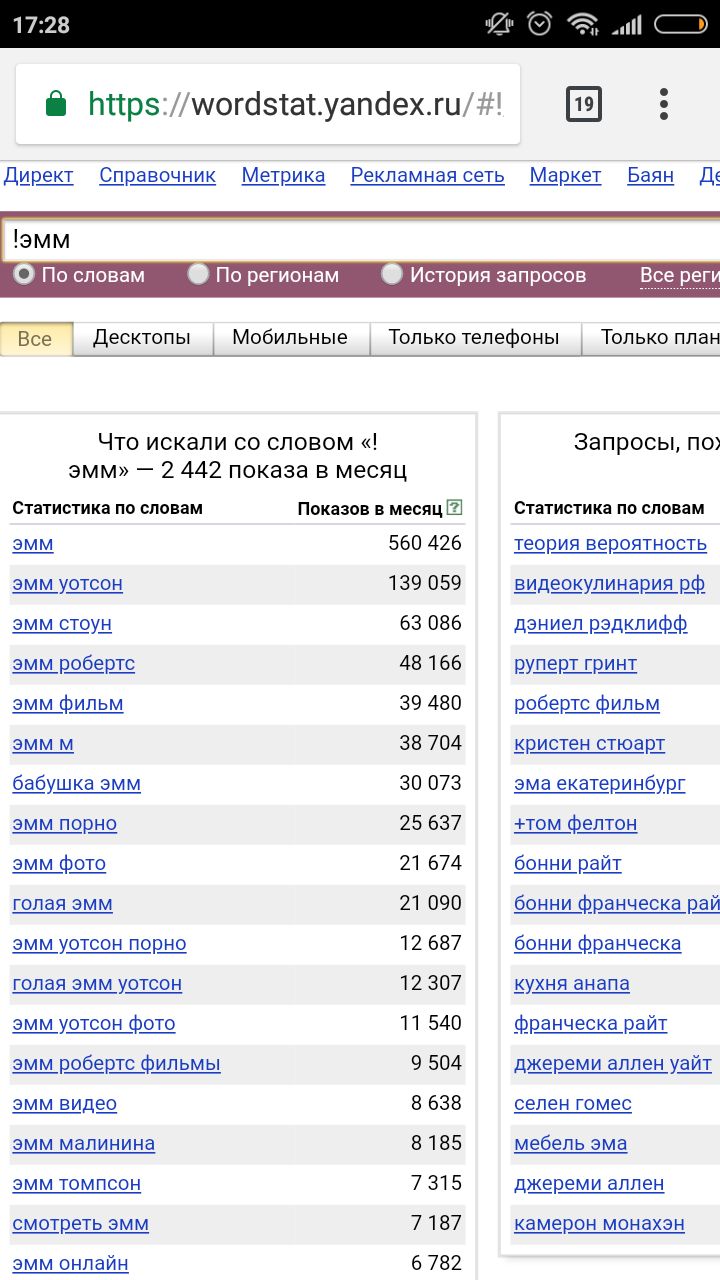Viewport: 720px width, 1280px height.
Task: Select the По регионам radio button
Action: click(198, 274)
